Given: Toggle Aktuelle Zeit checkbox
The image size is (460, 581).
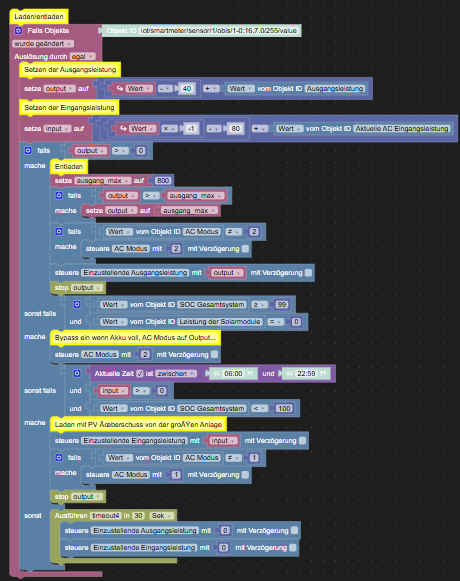Looking at the screenshot, I should click(140, 374).
